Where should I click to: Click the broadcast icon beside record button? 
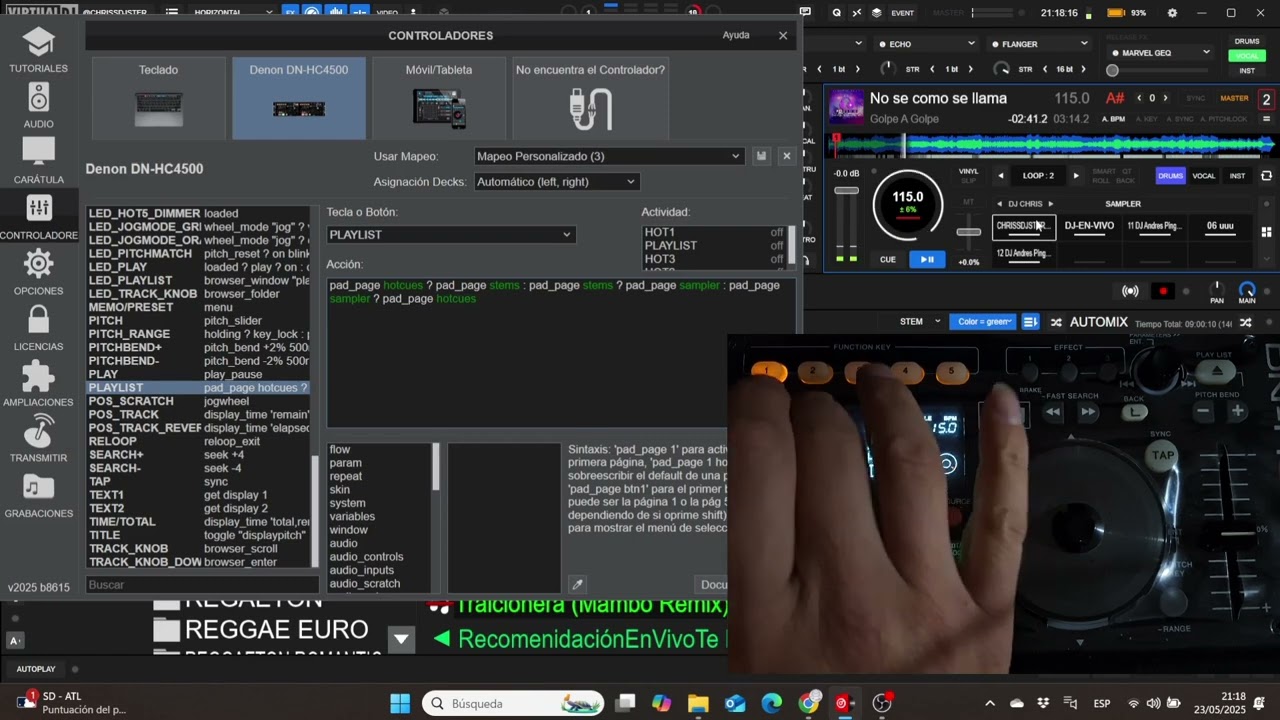click(1130, 291)
